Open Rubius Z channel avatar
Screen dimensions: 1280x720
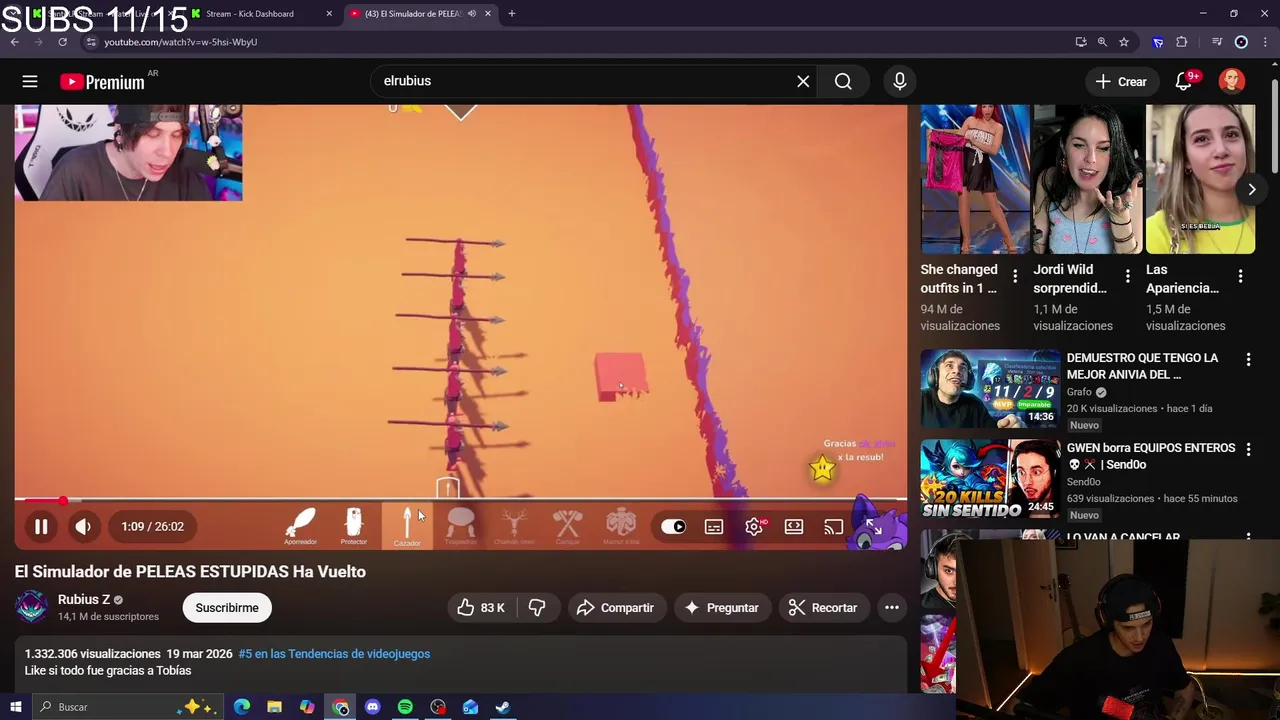click(x=31, y=606)
